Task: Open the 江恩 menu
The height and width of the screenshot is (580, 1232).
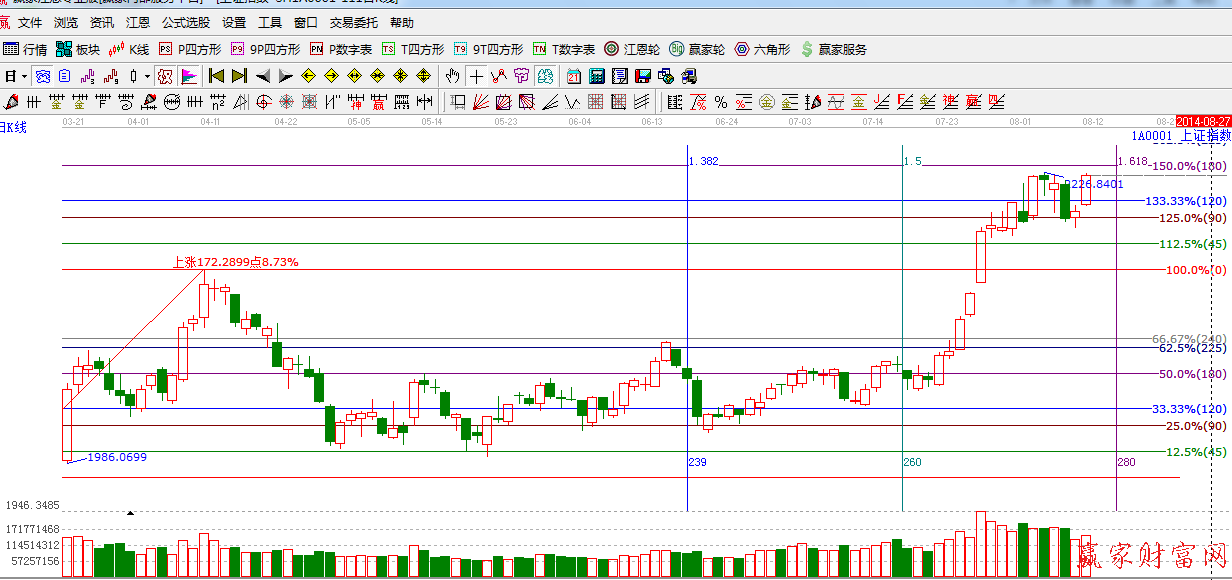Action: 137,22
